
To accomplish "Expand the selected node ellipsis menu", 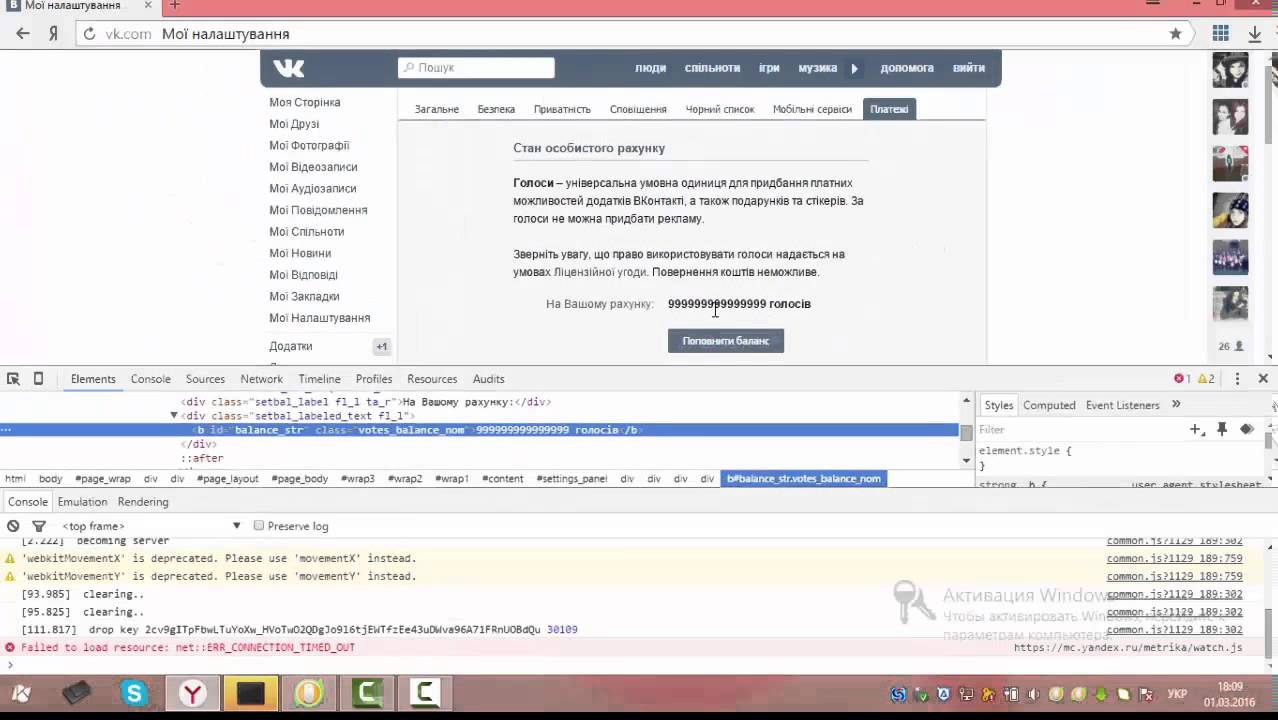I will [6, 430].
